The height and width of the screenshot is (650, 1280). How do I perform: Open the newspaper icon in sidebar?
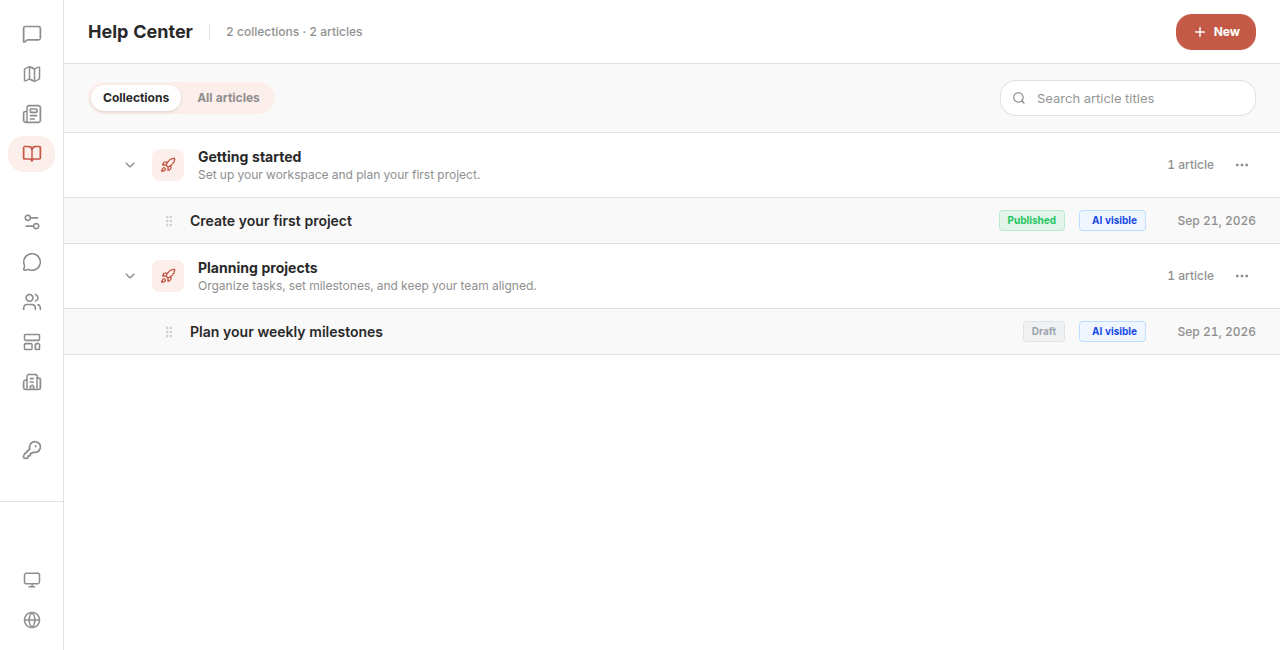pyautogui.click(x=32, y=114)
